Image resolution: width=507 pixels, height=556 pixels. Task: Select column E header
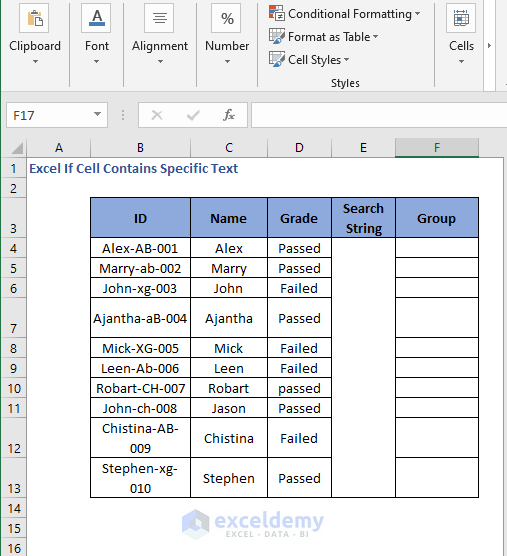click(x=363, y=148)
